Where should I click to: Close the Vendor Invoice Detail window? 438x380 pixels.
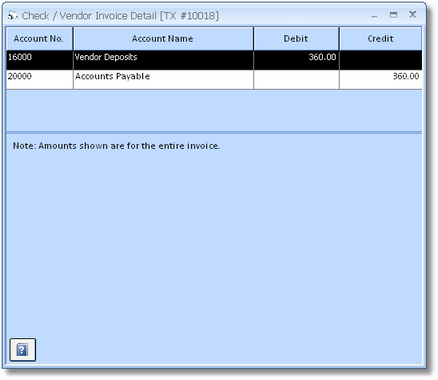[x=413, y=15]
